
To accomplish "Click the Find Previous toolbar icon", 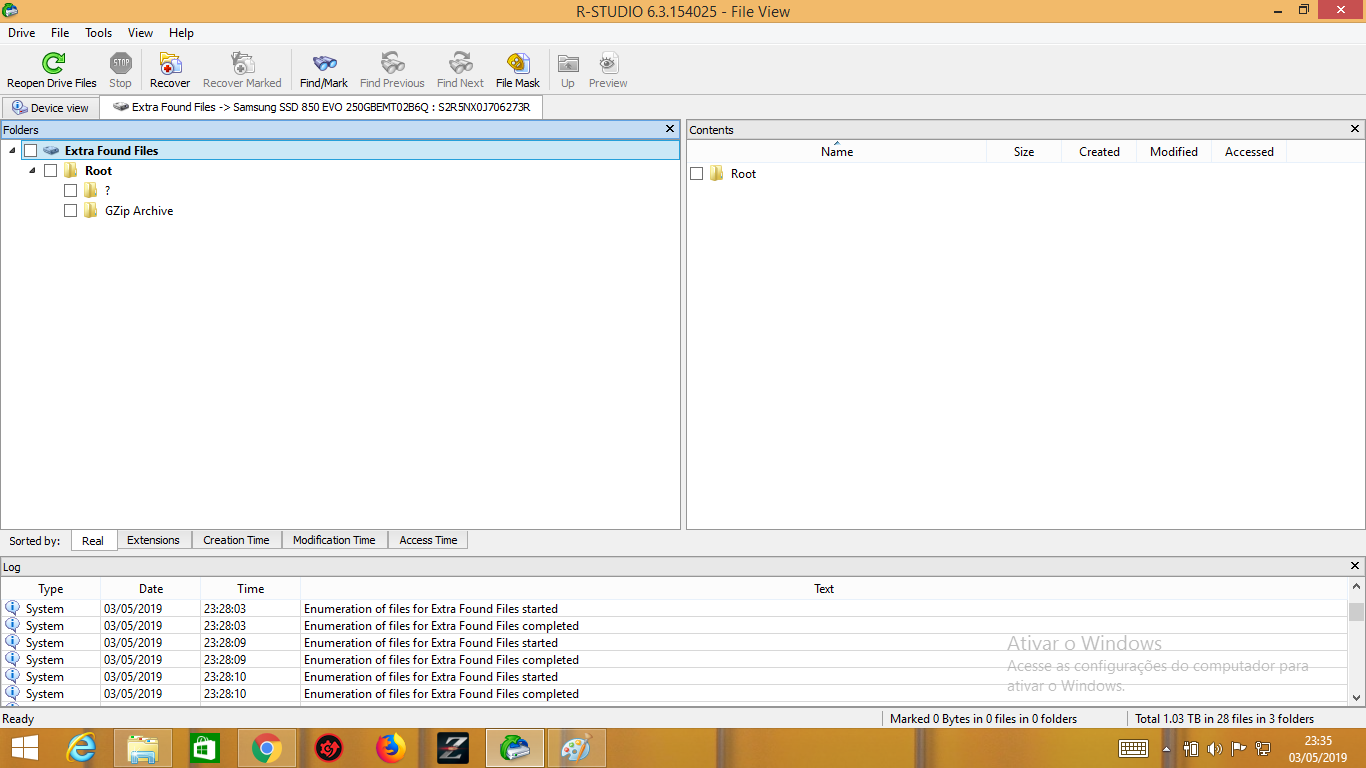I will pyautogui.click(x=392, y=64).
